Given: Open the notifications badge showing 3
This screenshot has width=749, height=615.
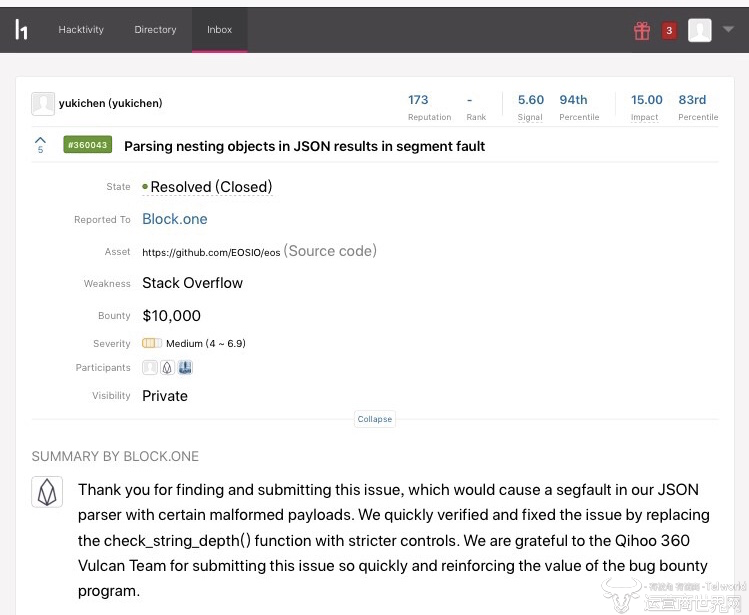Looking at the screenshot, I should tap(669, 31).
